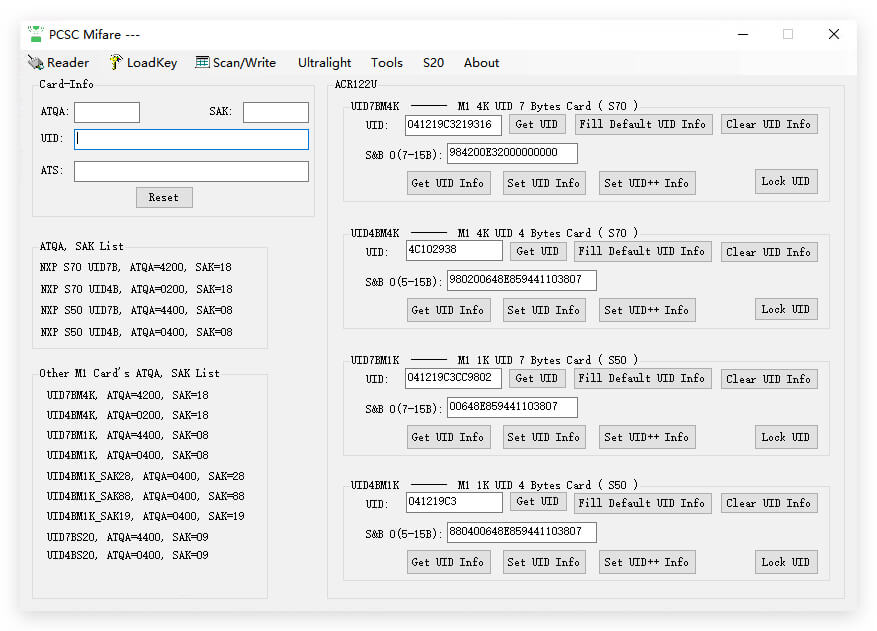Click Set UID++ Info for UID7BM4K card

(x=646, y=183)
